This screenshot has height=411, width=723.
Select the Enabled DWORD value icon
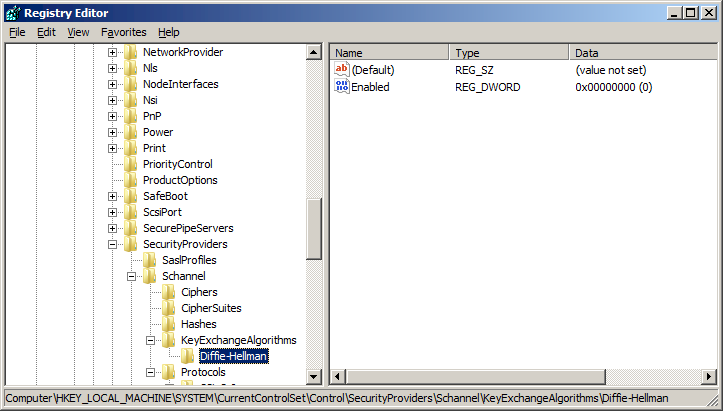(x=341, y=87)
